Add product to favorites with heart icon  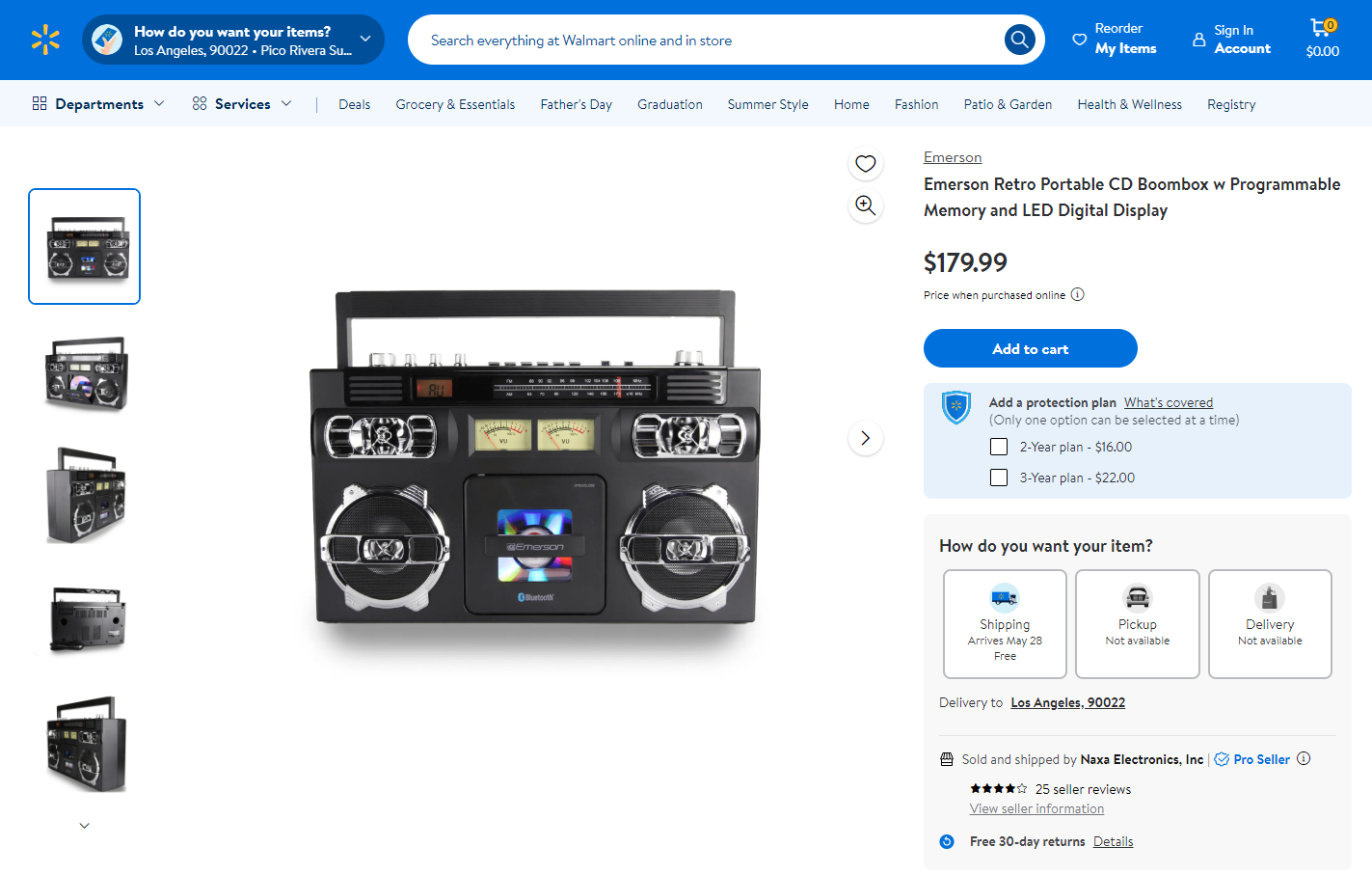point(866,164)
